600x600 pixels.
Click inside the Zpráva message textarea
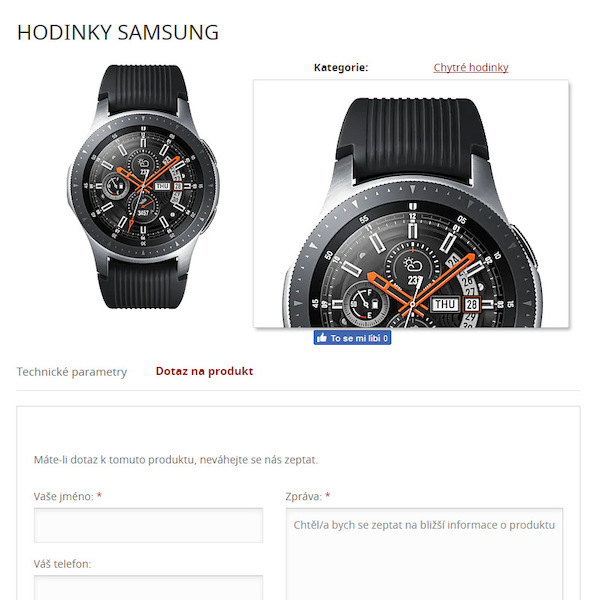[x=424, y=554]
